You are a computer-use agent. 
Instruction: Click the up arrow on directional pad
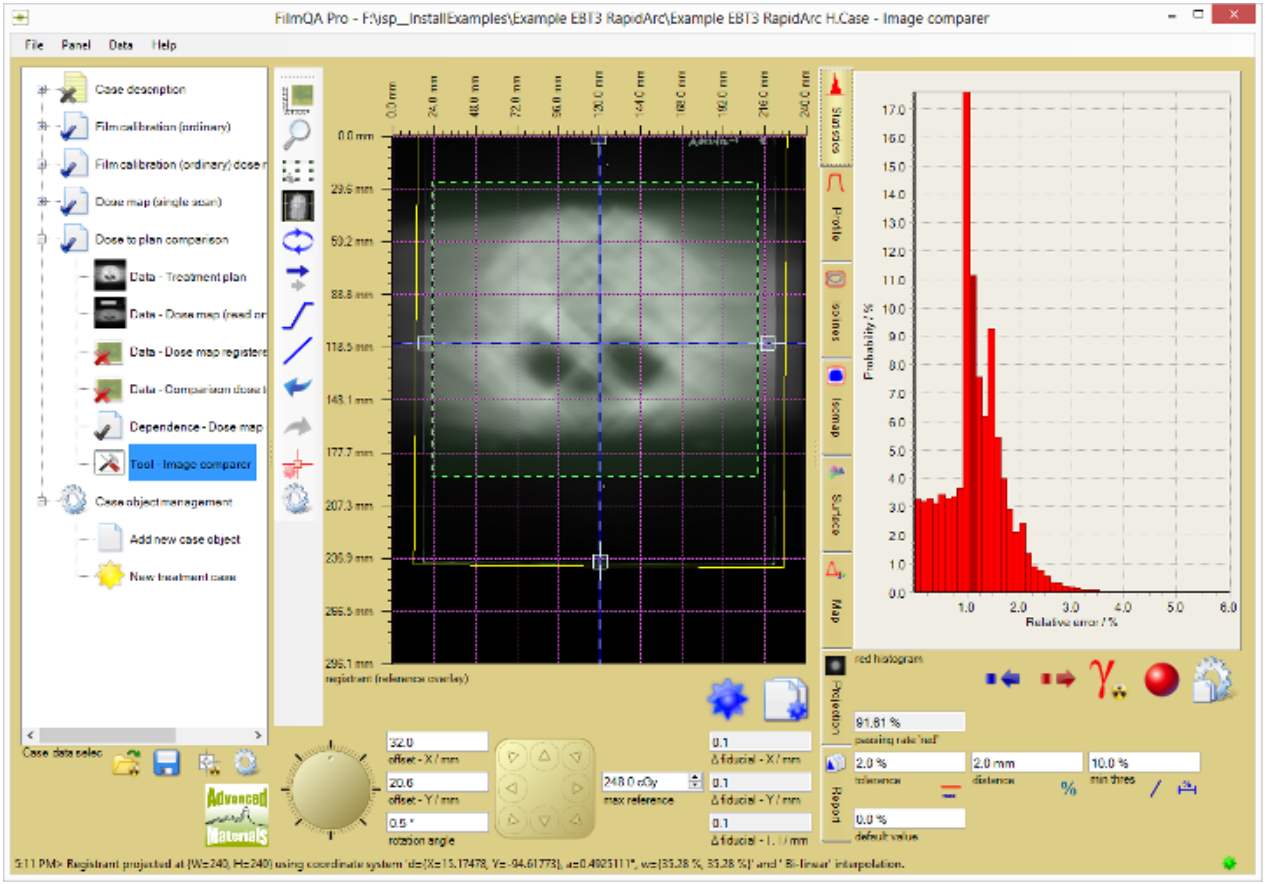click(543, 758)
